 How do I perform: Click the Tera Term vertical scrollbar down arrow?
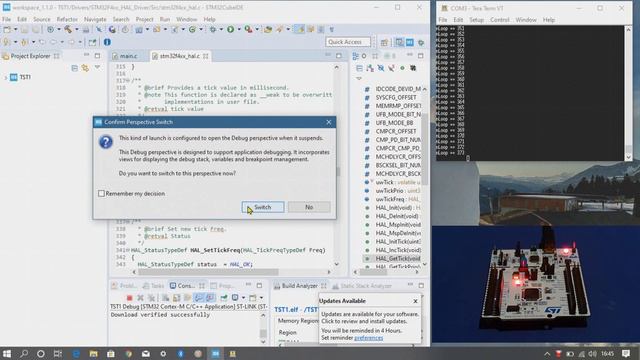pyautogui.click(x=629, y=157)
